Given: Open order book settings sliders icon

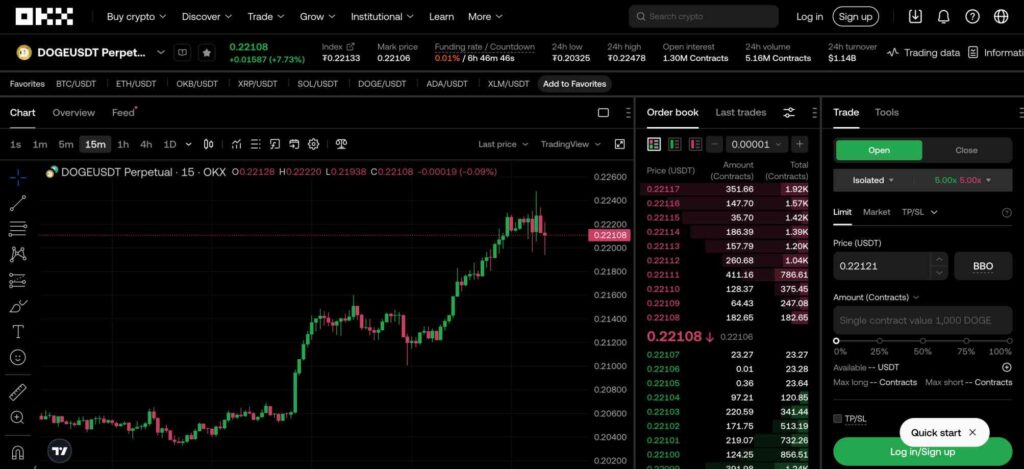Looking at the screenshot, I should 789,112.
